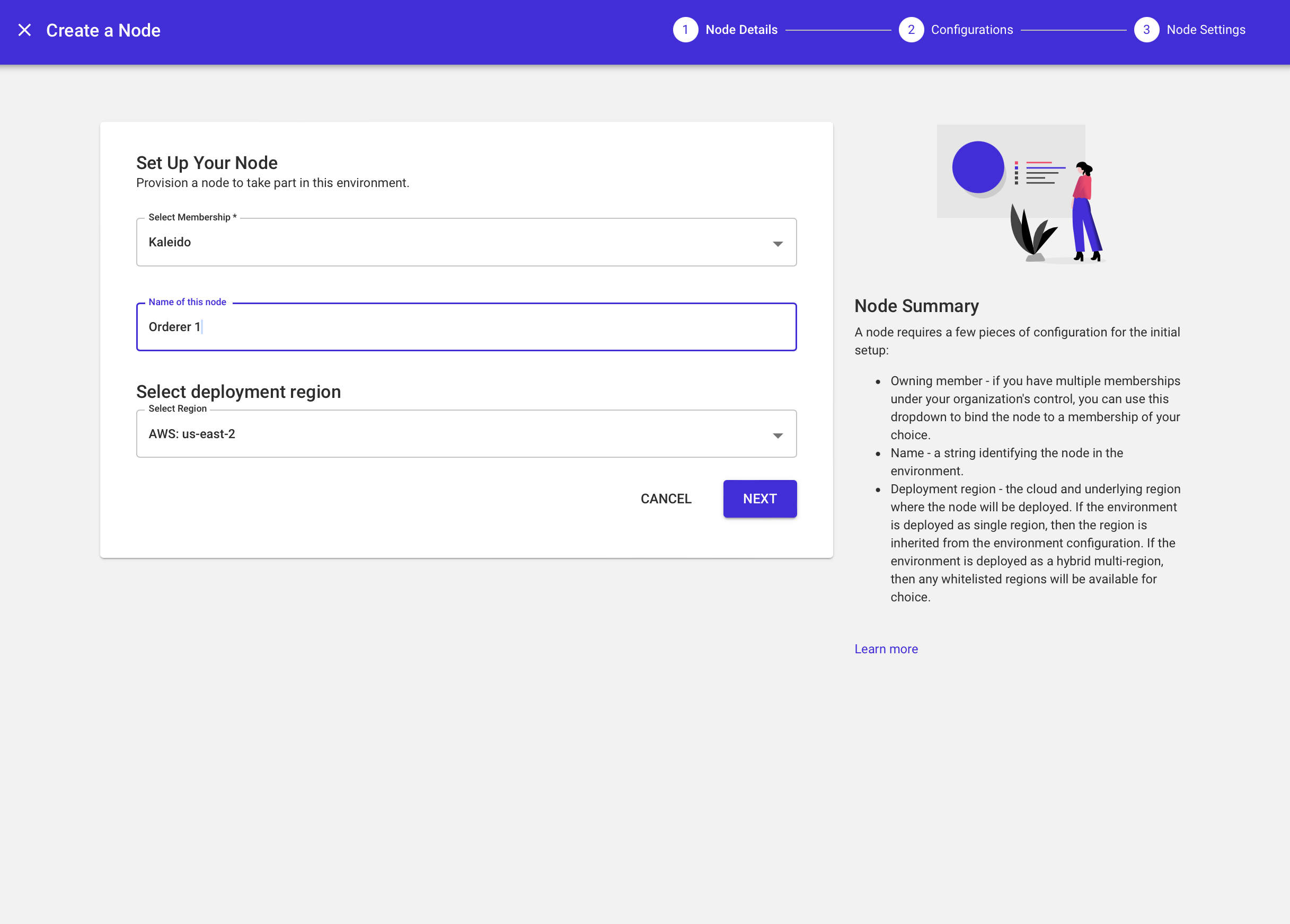This screenshot has width=1290, height=924.
Task: Cancel the node setup
Action: coord(666,499)
